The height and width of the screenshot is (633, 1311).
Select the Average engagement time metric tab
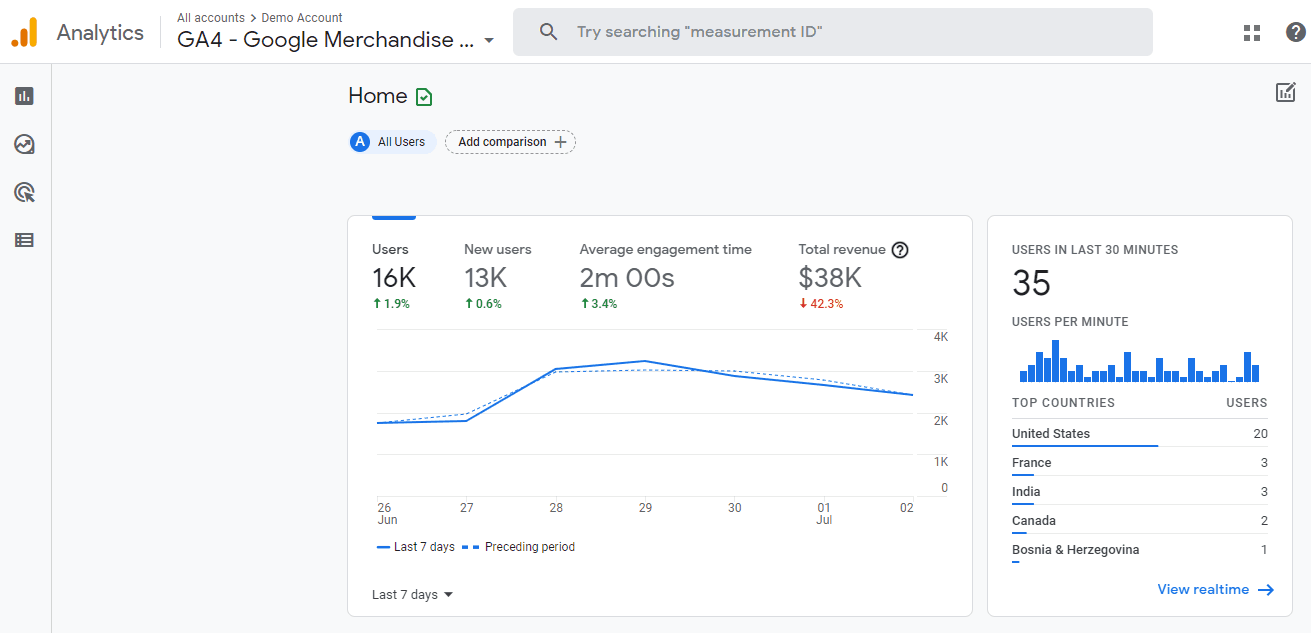click(665, 275)
